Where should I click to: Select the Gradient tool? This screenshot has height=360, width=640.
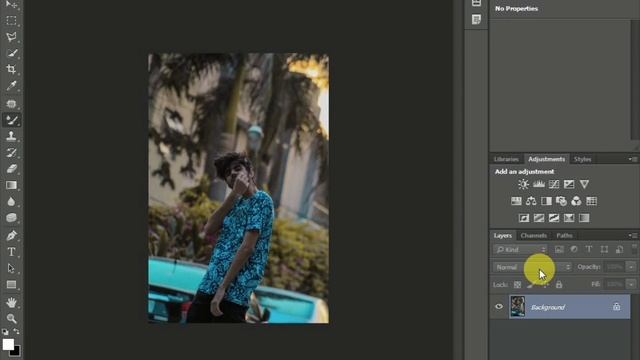tap(11, 185)
